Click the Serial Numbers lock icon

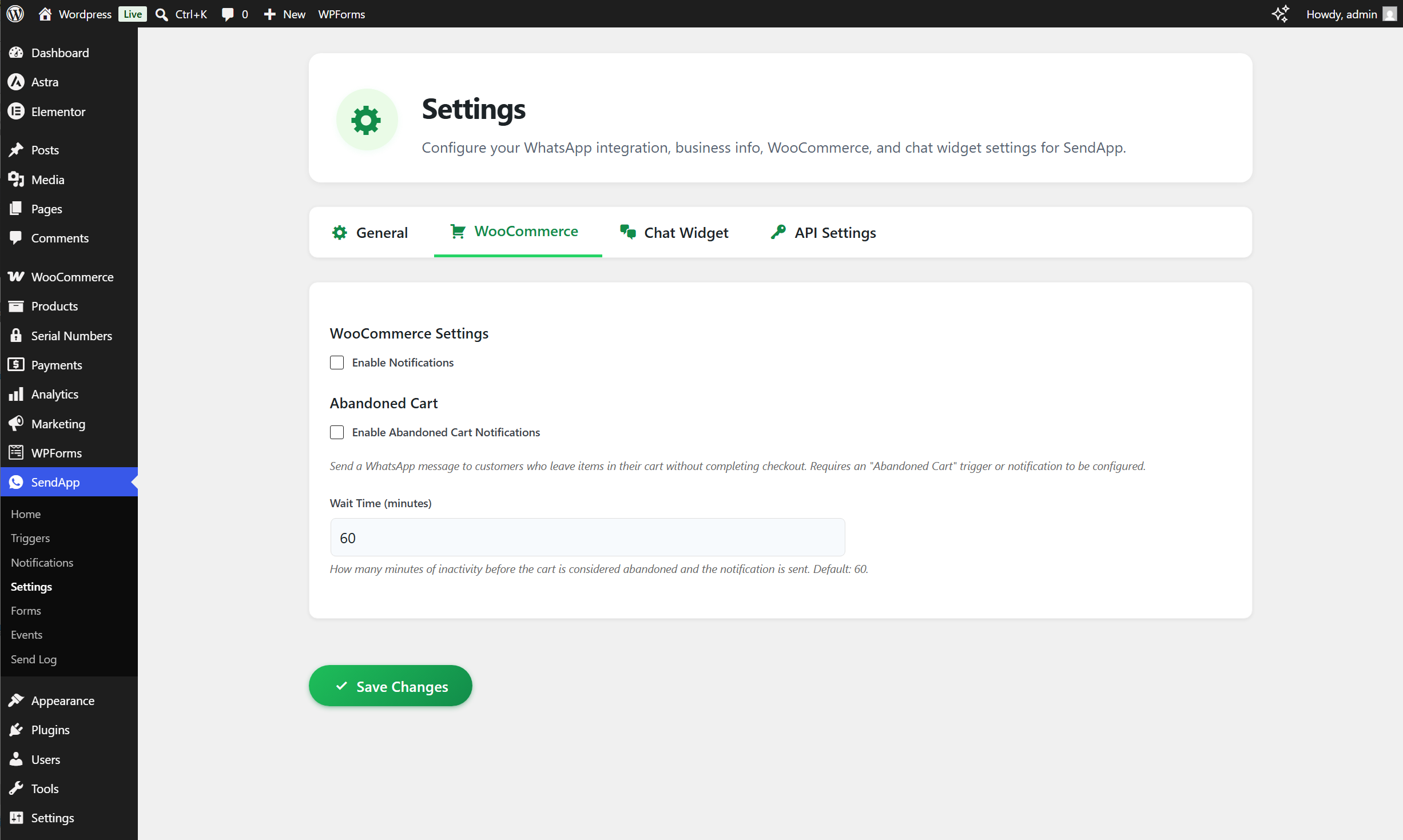point(16,335)
